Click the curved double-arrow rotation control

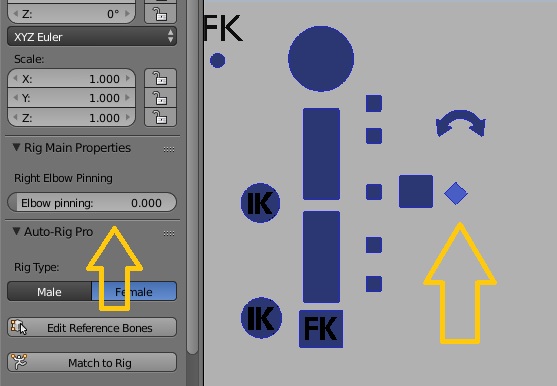coord(461,123)
